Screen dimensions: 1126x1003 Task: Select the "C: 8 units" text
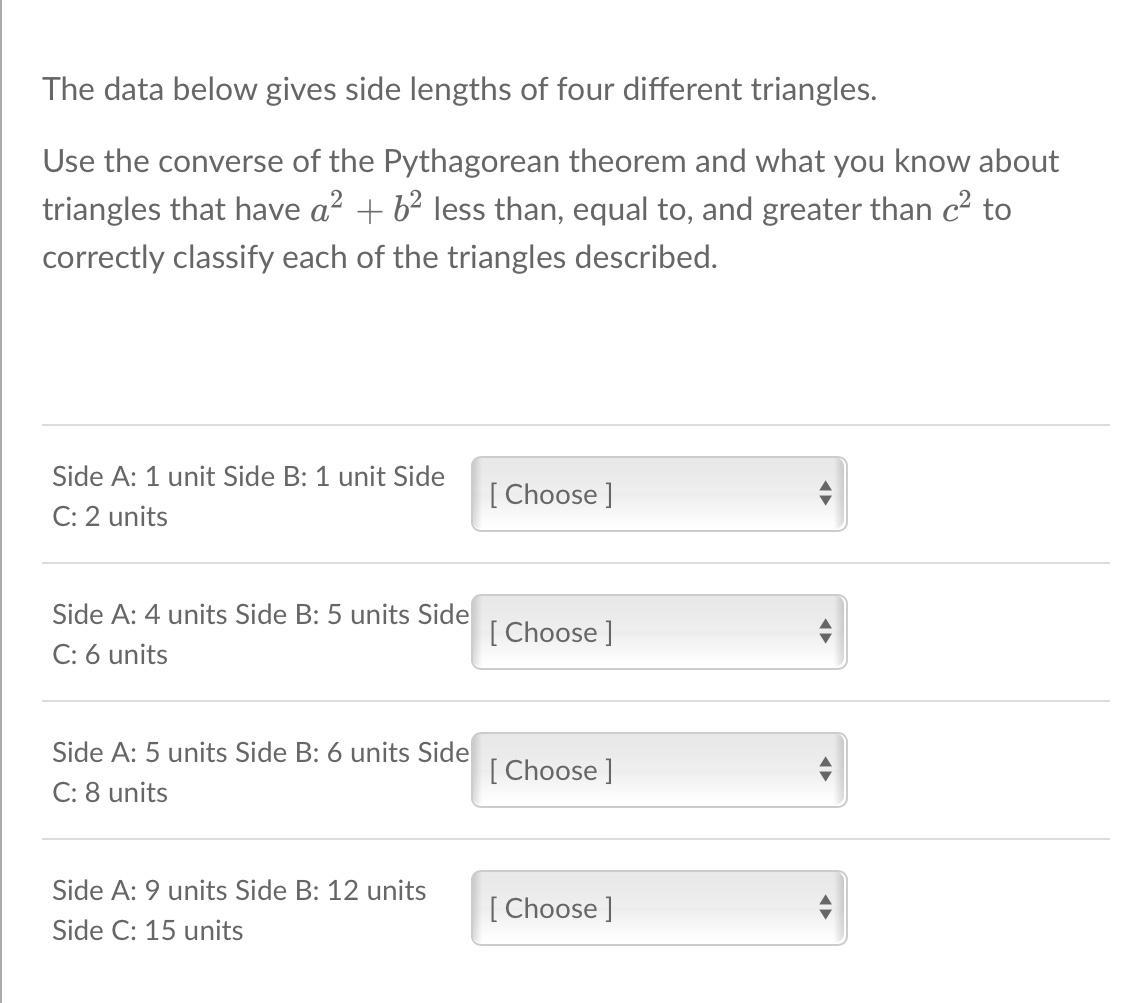coord(110,793)
